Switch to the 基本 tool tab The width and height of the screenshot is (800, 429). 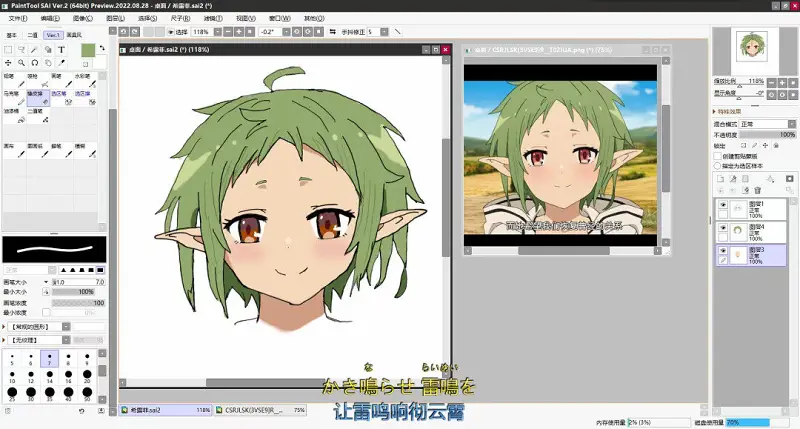tap(11, 35)
